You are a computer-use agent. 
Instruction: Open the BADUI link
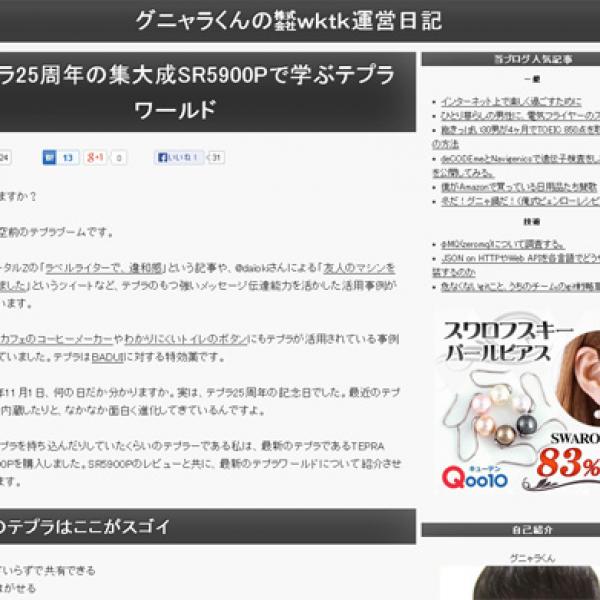(x=108, y=357)
